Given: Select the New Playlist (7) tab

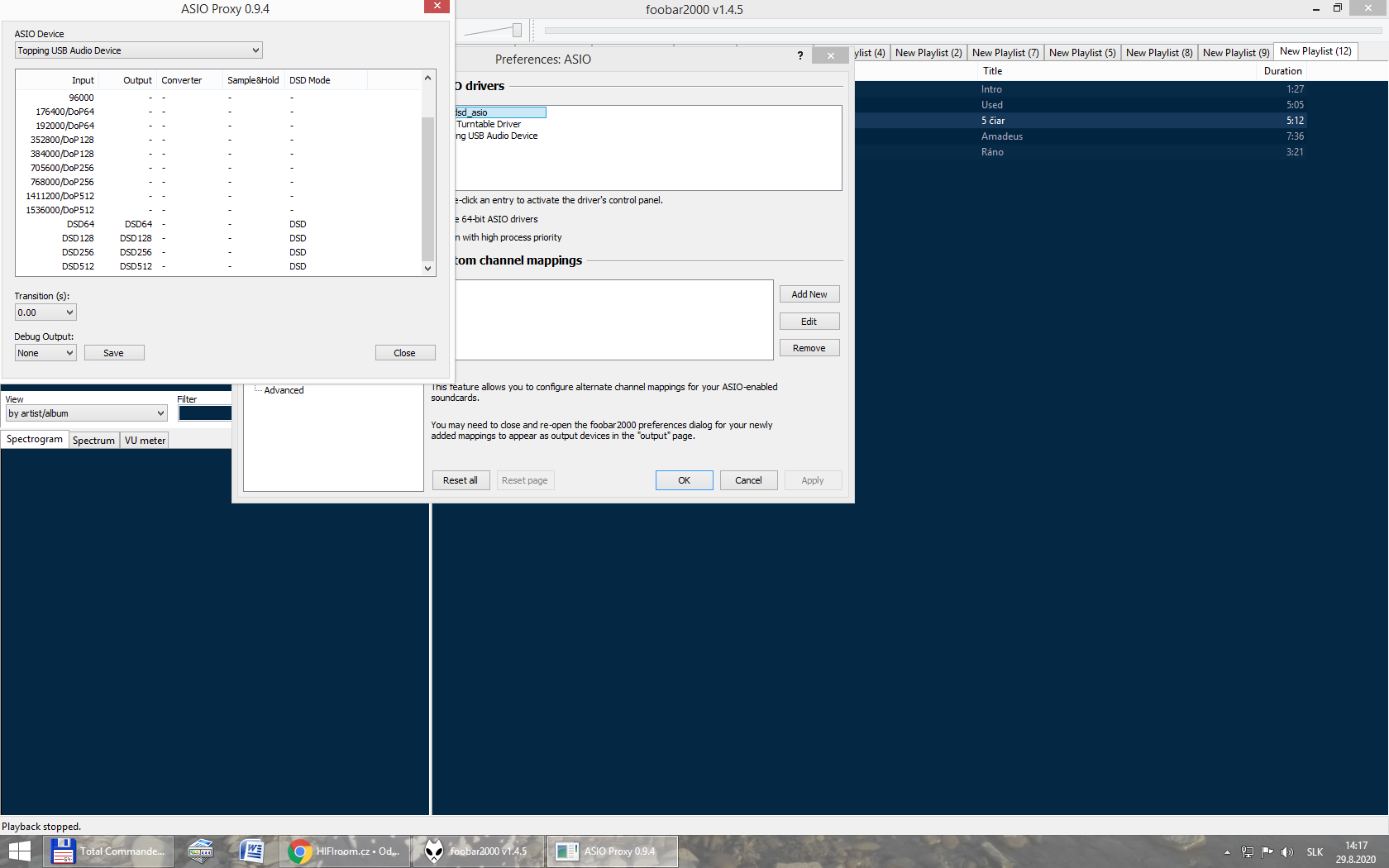Looking at the screenshot, I should 1005,53.
